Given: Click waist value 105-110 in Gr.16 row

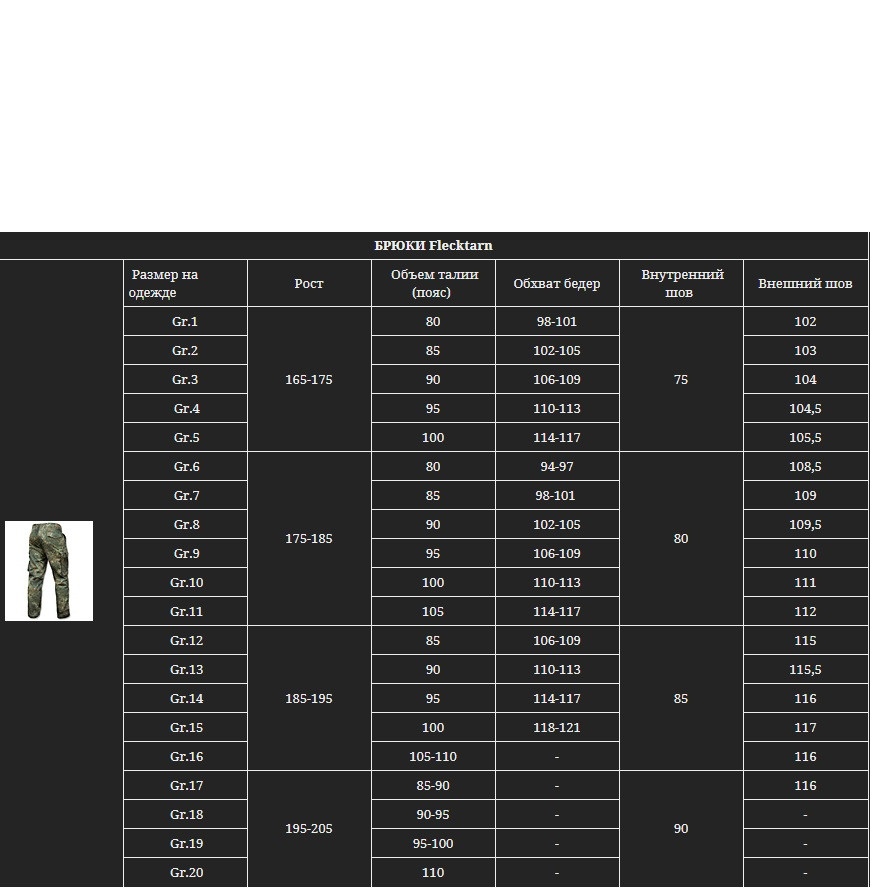Looking at the screenshot, I should click(433, 756).
